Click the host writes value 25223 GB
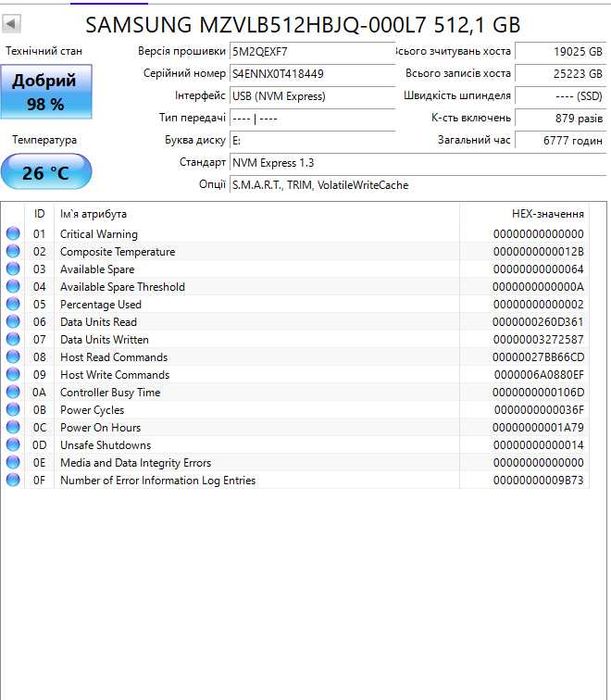The height and width of the screenshot is (700, 611). [561, 74]
